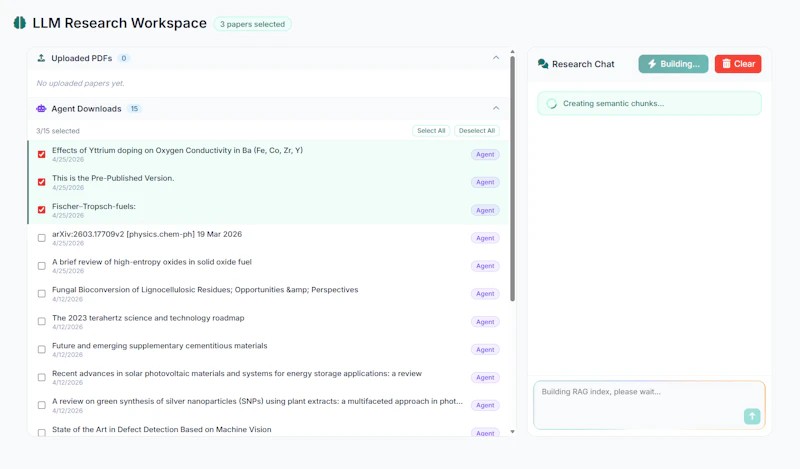800x469 pixels.
Task: Click the 3/15 selected label
Action: pos(58,131)
